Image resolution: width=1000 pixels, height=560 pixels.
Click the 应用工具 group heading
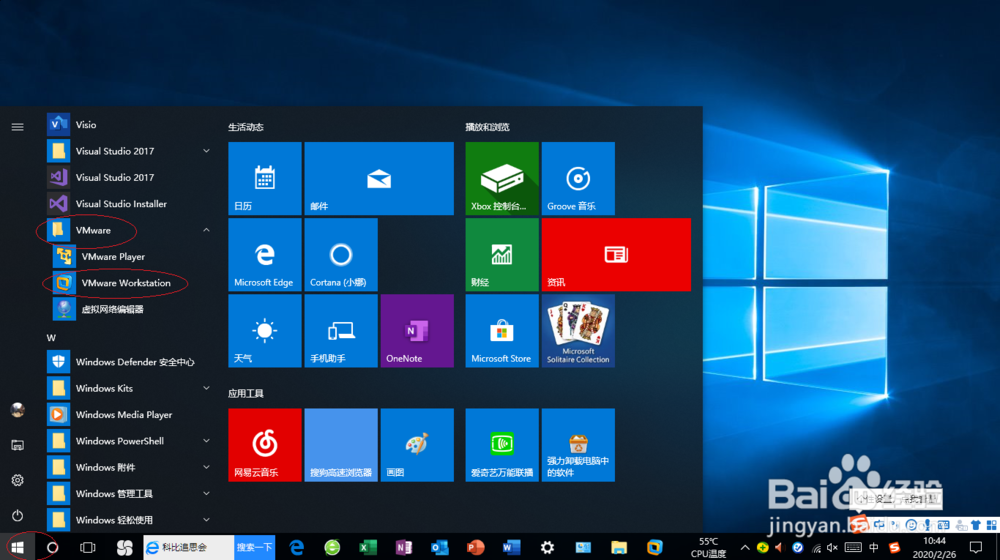tap(246, 394)
